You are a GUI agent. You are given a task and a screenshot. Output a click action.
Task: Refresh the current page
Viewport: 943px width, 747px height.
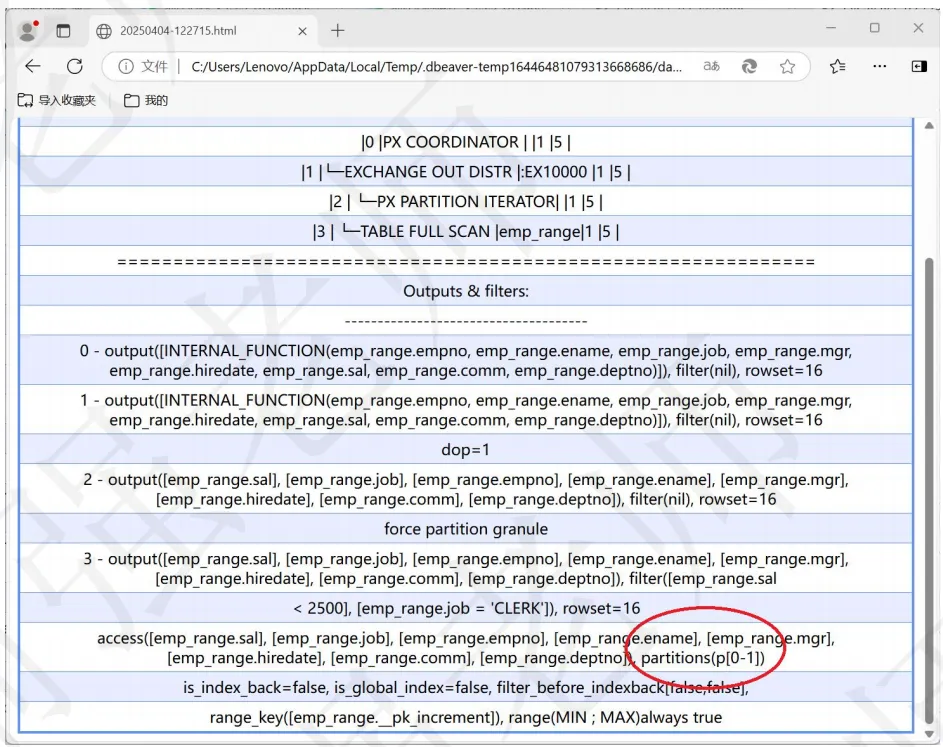[x=75, y=66]
